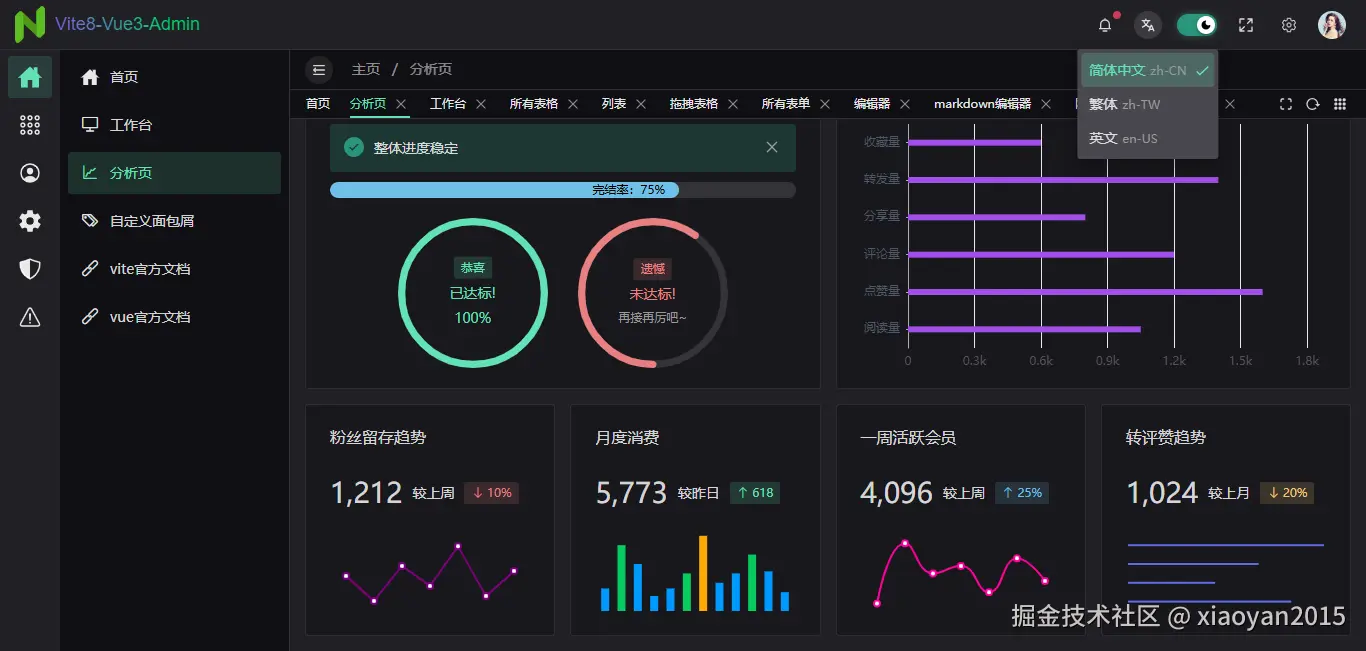The height and width of the screenshot is (651, 1366).
Task: Click the 完结率 75% progress bar
Action: click(x=563, y=190)
